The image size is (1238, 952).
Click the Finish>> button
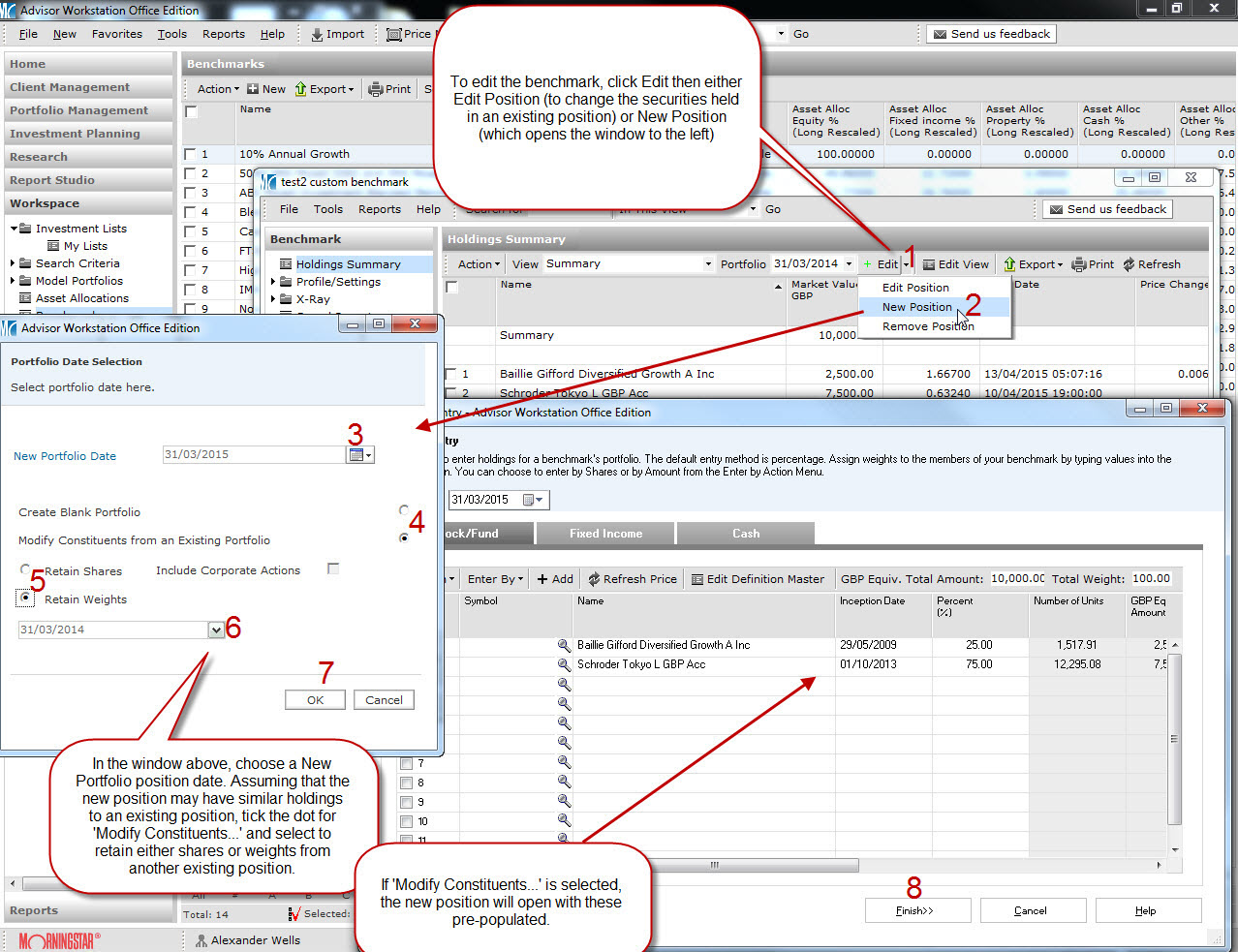coord(916,910)
